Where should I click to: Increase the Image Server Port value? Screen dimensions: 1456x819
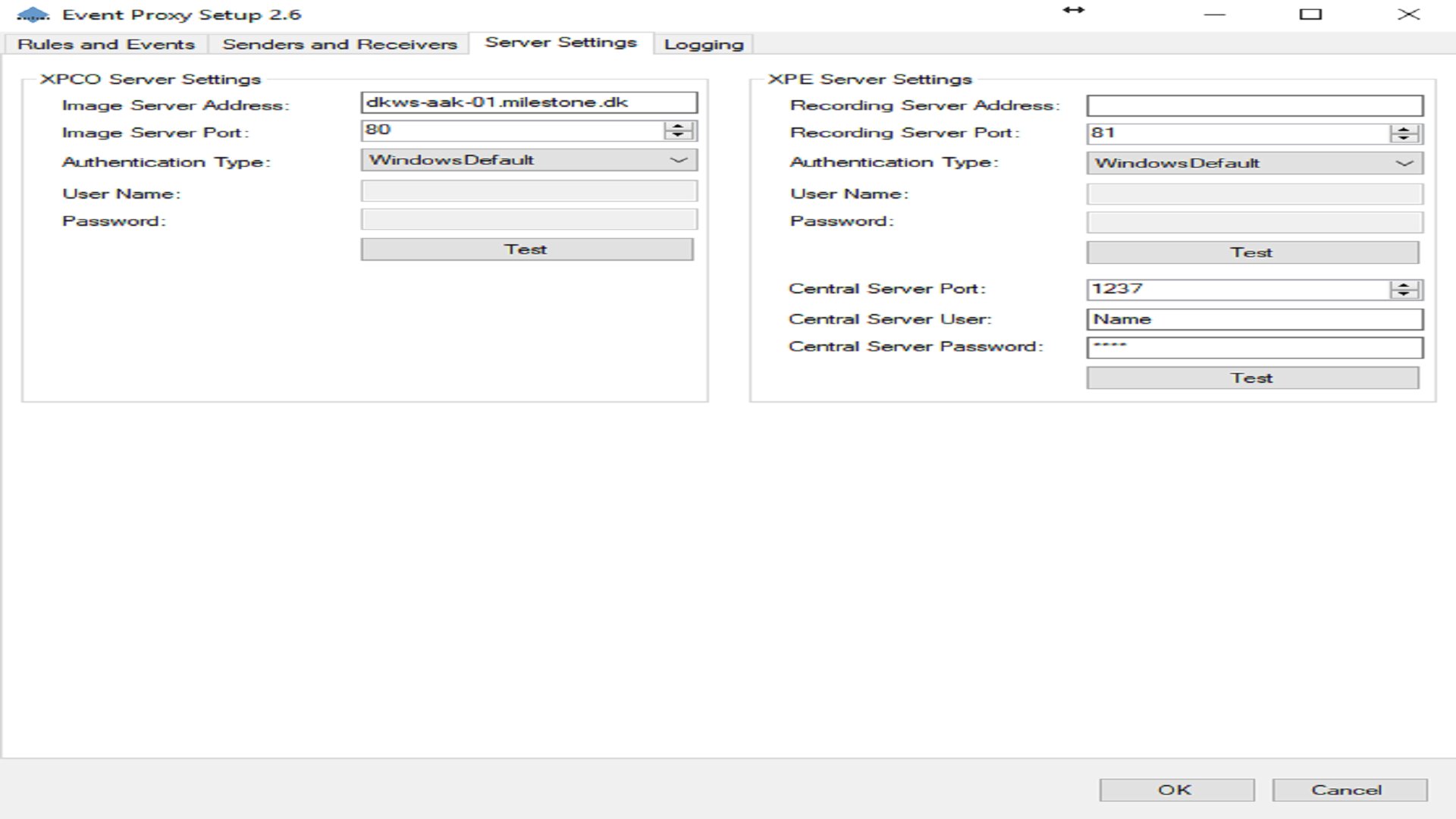point(679,126)
